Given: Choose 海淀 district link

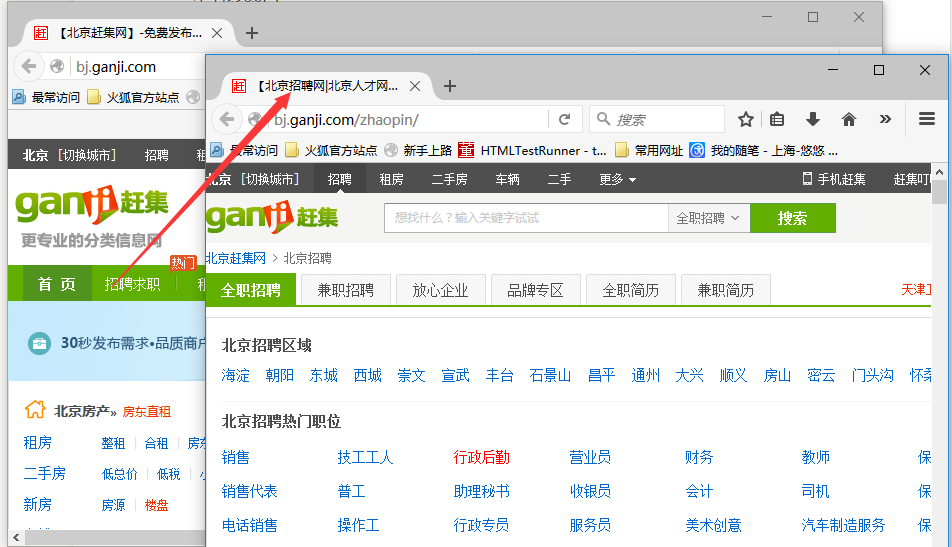Looking at the screenshot, I should [x=236, y=375].
